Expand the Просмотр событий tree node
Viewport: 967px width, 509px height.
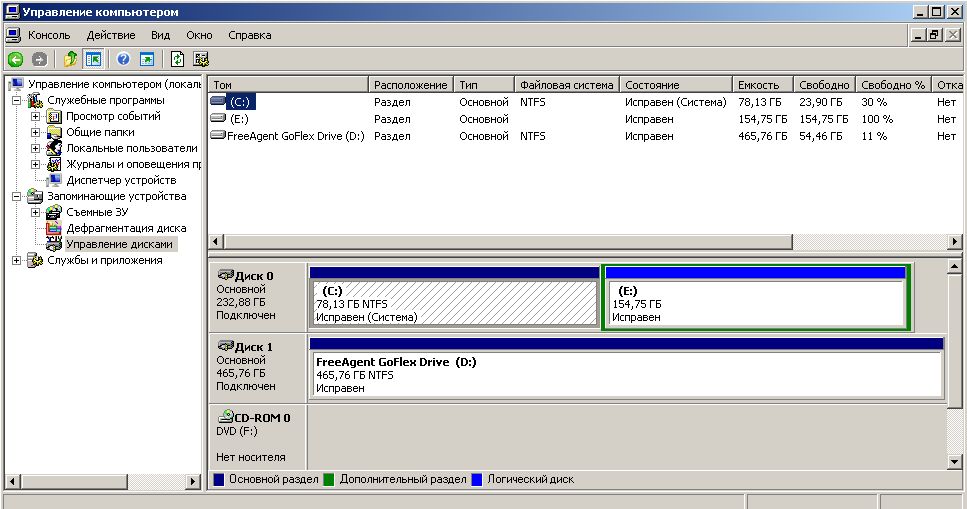[36, 116]
